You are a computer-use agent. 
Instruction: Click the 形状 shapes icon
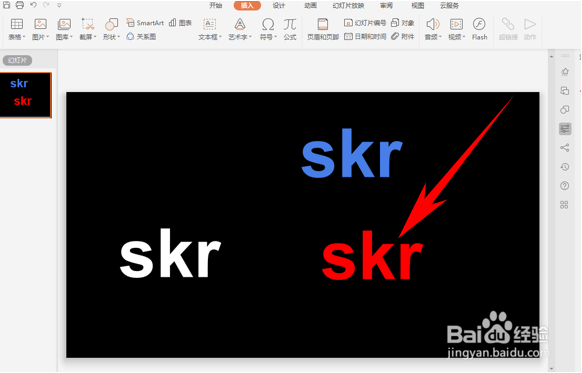(111, 24)
